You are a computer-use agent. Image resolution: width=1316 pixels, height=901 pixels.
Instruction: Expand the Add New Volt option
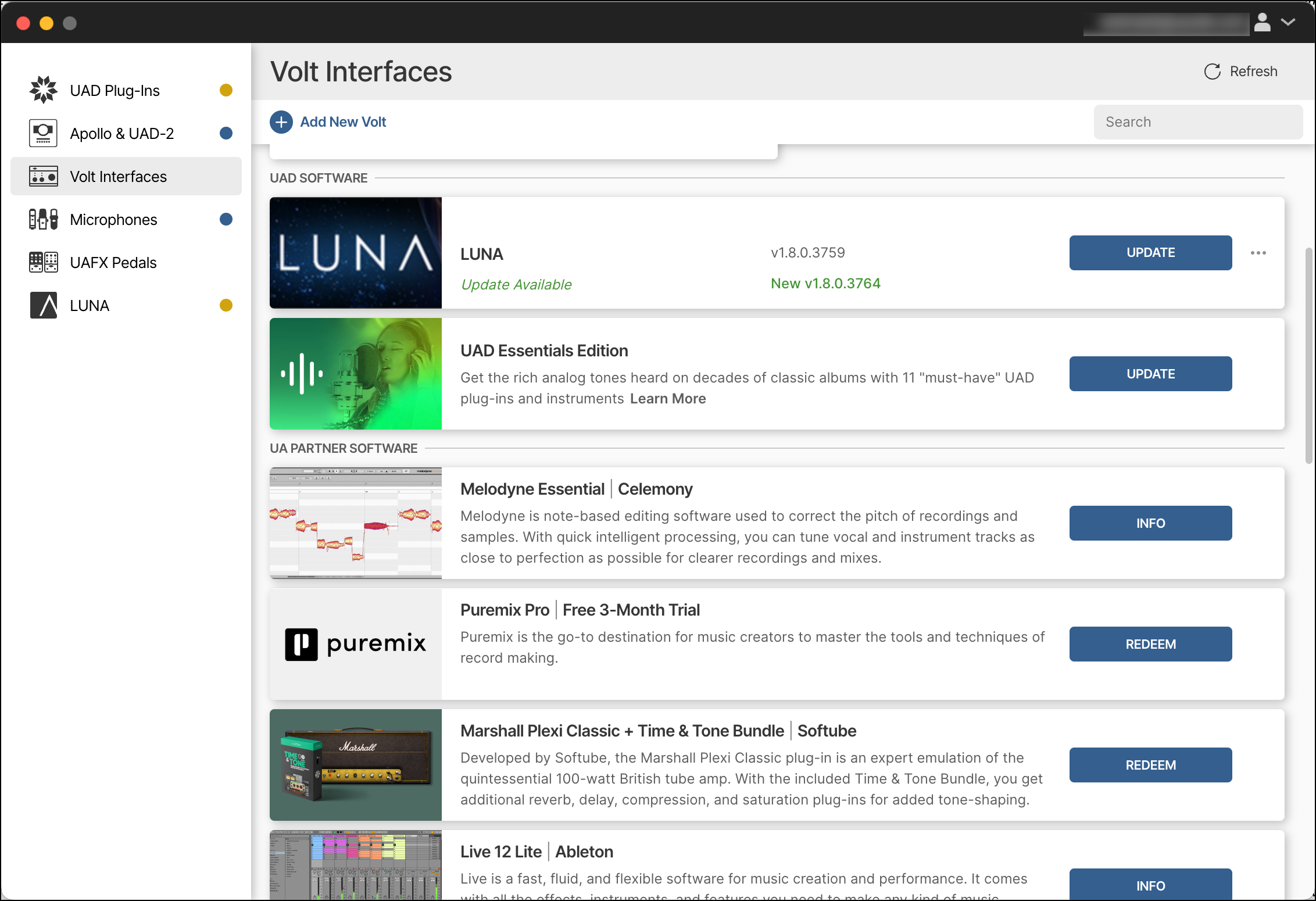343,121
